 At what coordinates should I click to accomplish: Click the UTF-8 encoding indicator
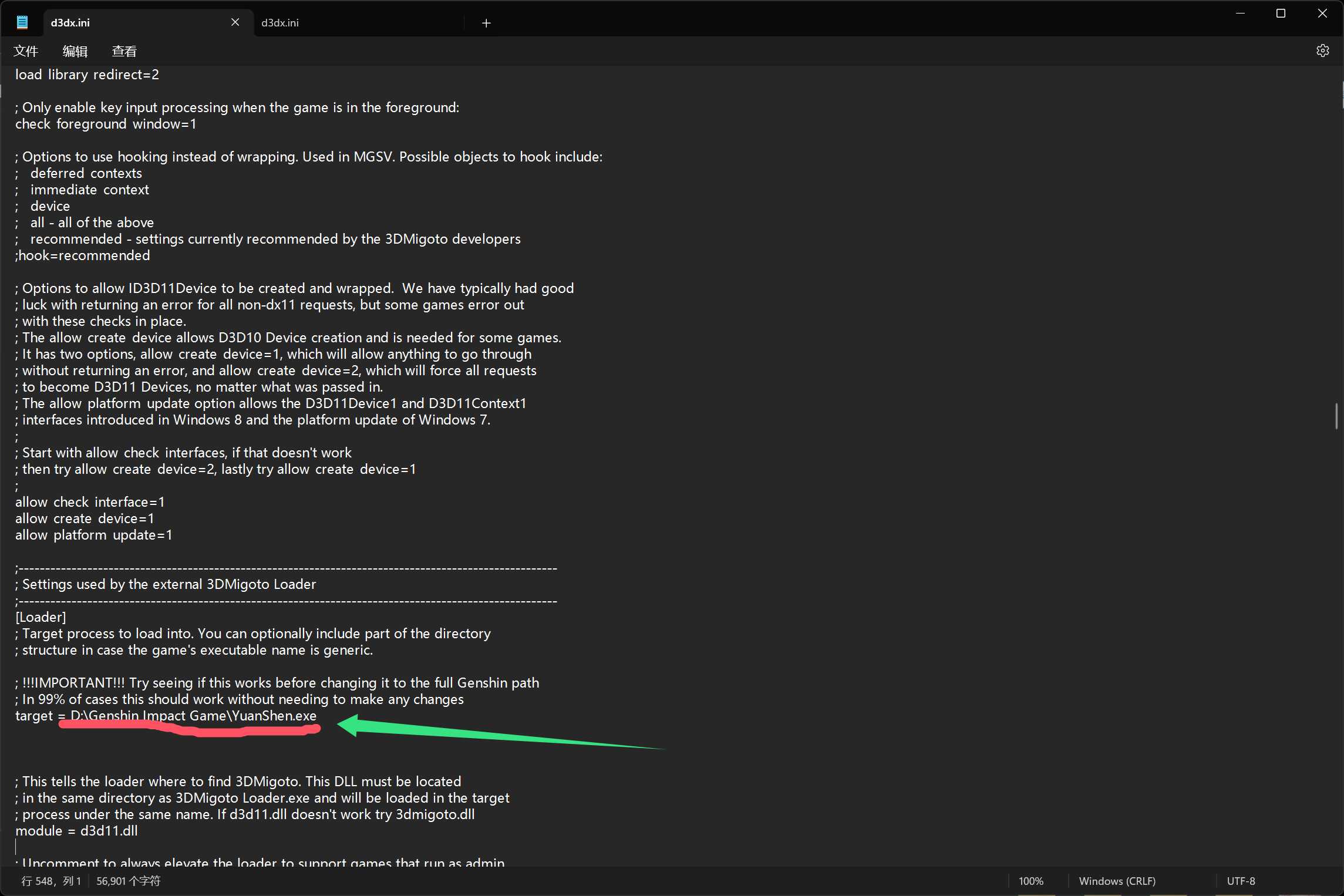click(x=1241, y=881)
